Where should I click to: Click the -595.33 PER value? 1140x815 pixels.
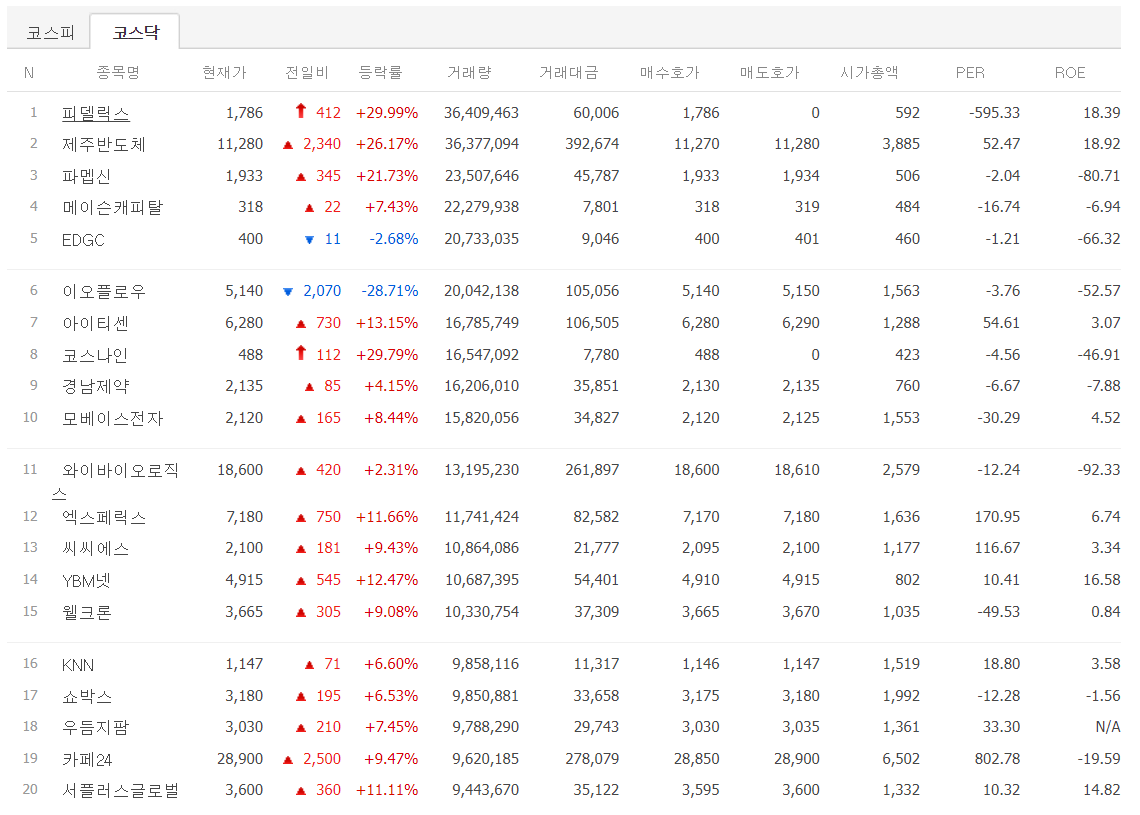click(994, 113)
